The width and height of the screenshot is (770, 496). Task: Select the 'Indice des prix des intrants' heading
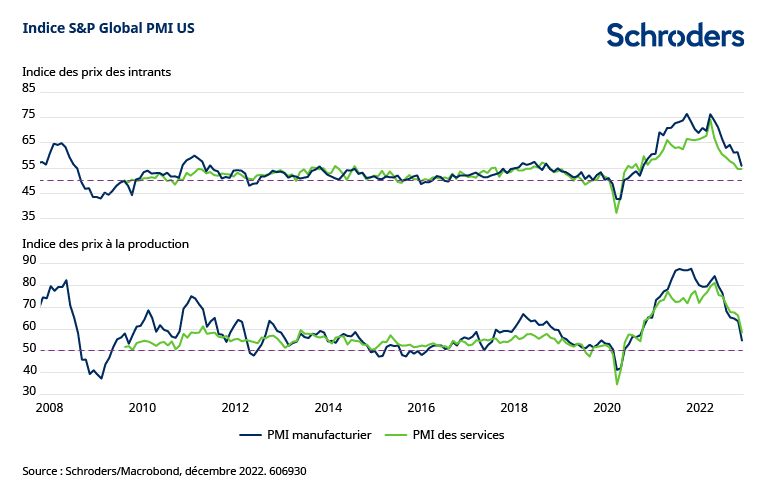point(97,72)
